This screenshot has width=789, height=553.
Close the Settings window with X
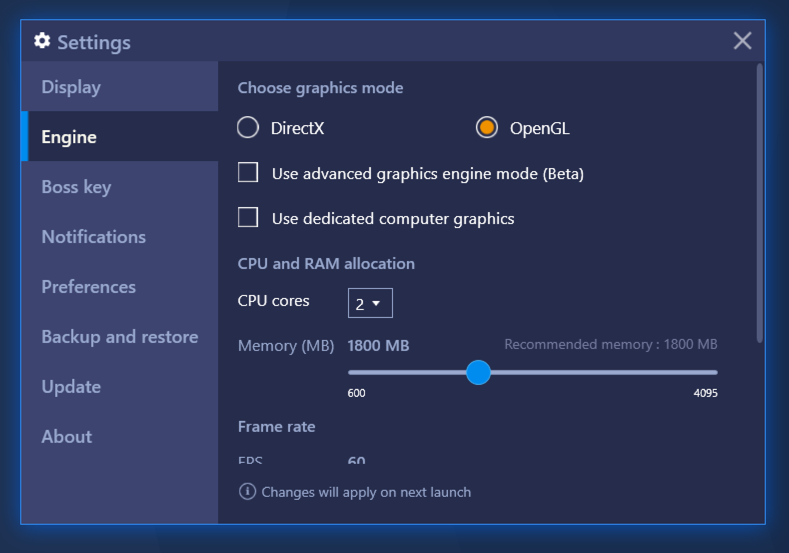(x=742, y=41)
